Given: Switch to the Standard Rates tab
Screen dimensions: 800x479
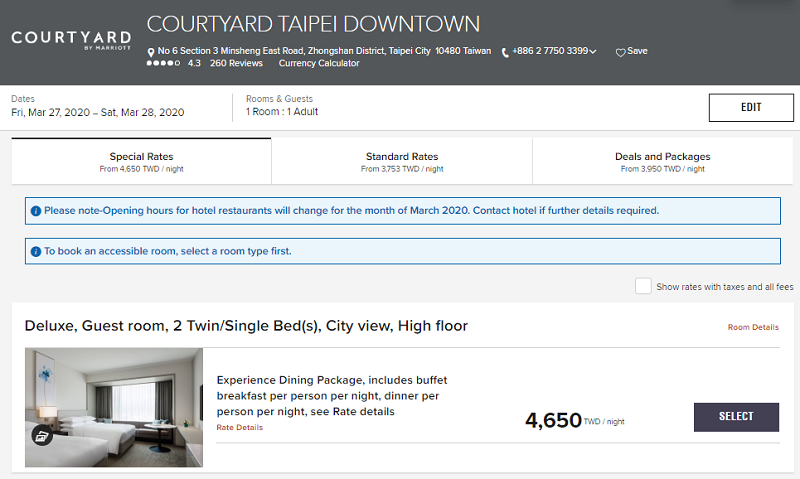Looking at the screenshot, I should (402, 161).
